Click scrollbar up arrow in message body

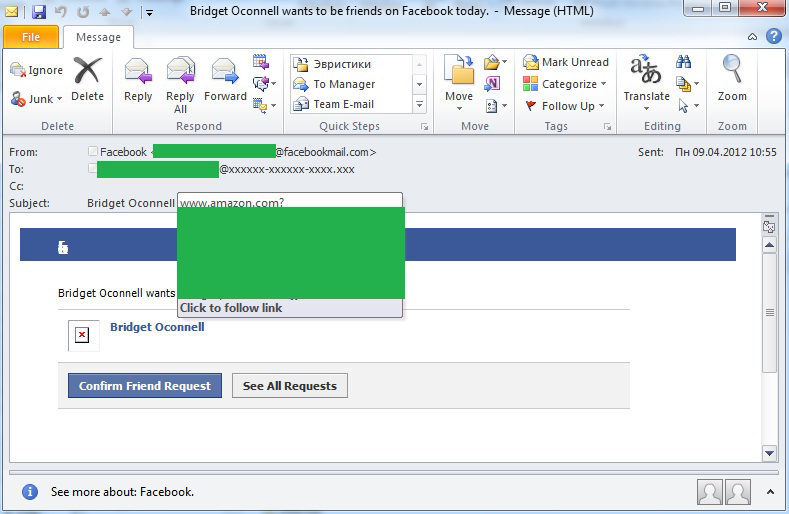[769, 245]
